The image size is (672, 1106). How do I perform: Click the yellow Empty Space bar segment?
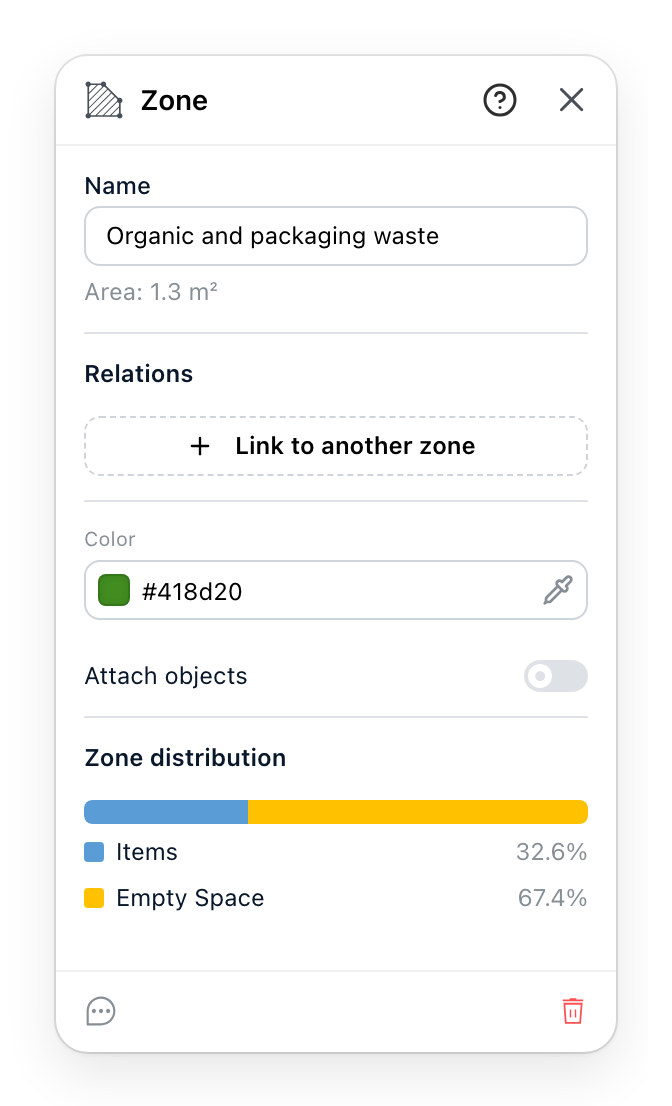click(x=418, y=812)
